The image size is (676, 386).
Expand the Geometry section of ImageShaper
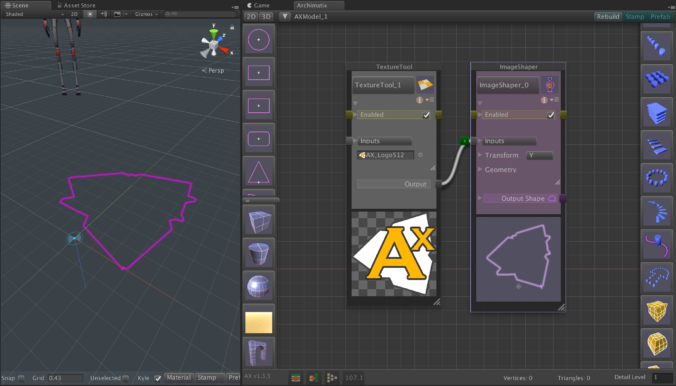tap(480, 169)
